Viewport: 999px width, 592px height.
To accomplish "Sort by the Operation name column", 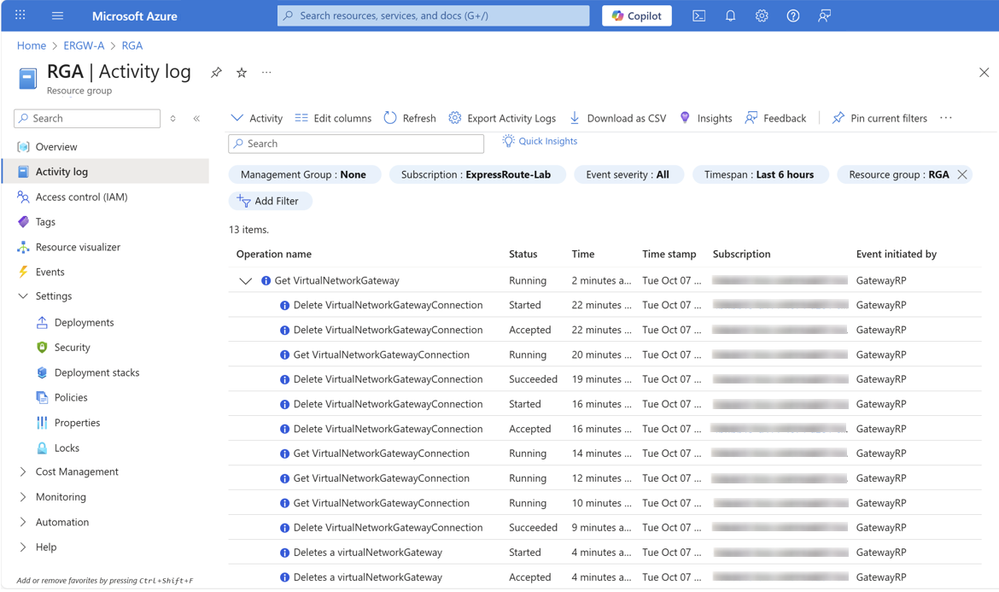I will tap(274, 254).
